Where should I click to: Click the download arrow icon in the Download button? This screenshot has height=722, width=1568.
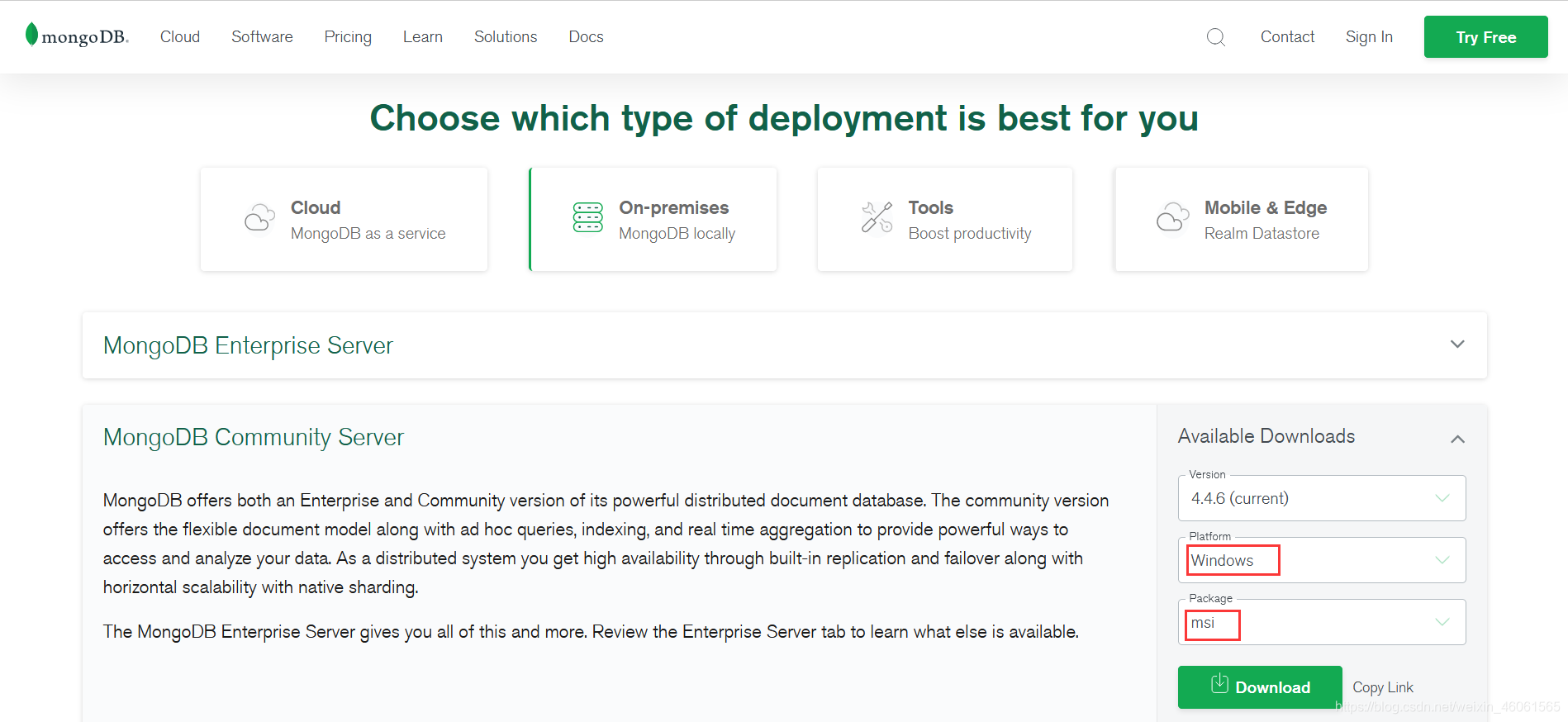[1219, 684]
